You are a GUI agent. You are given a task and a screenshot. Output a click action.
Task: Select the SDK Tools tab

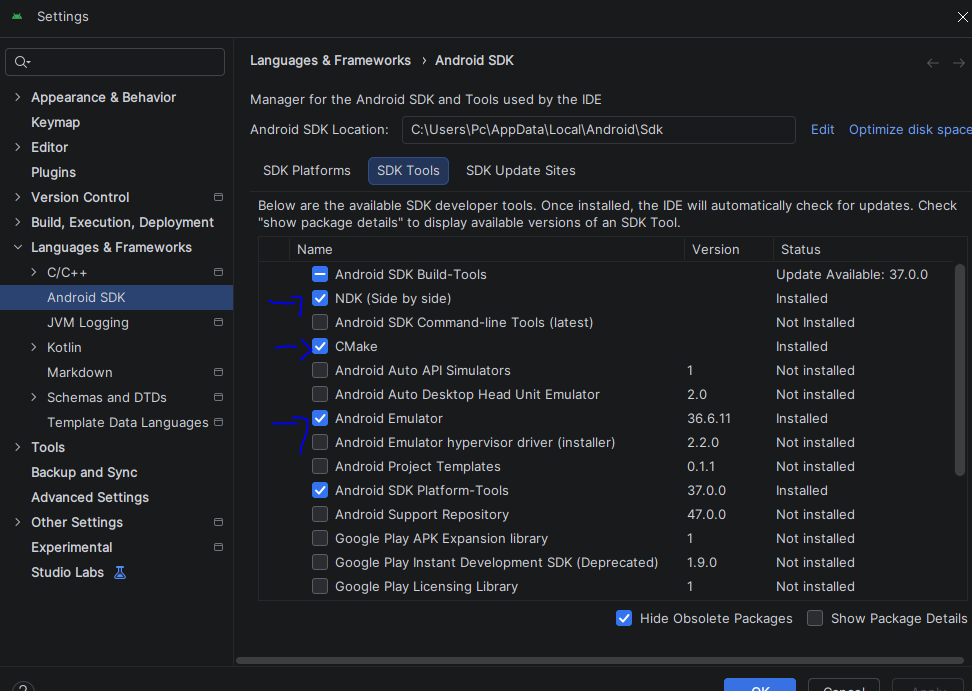(x=409, y=171)
